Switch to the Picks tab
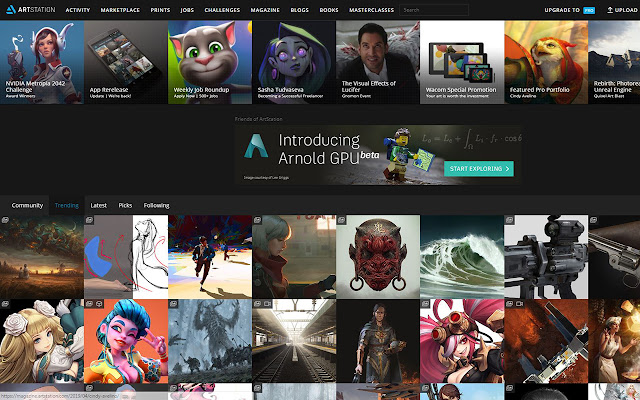Viewport: 640px width, 400px height. click(125, 205)
